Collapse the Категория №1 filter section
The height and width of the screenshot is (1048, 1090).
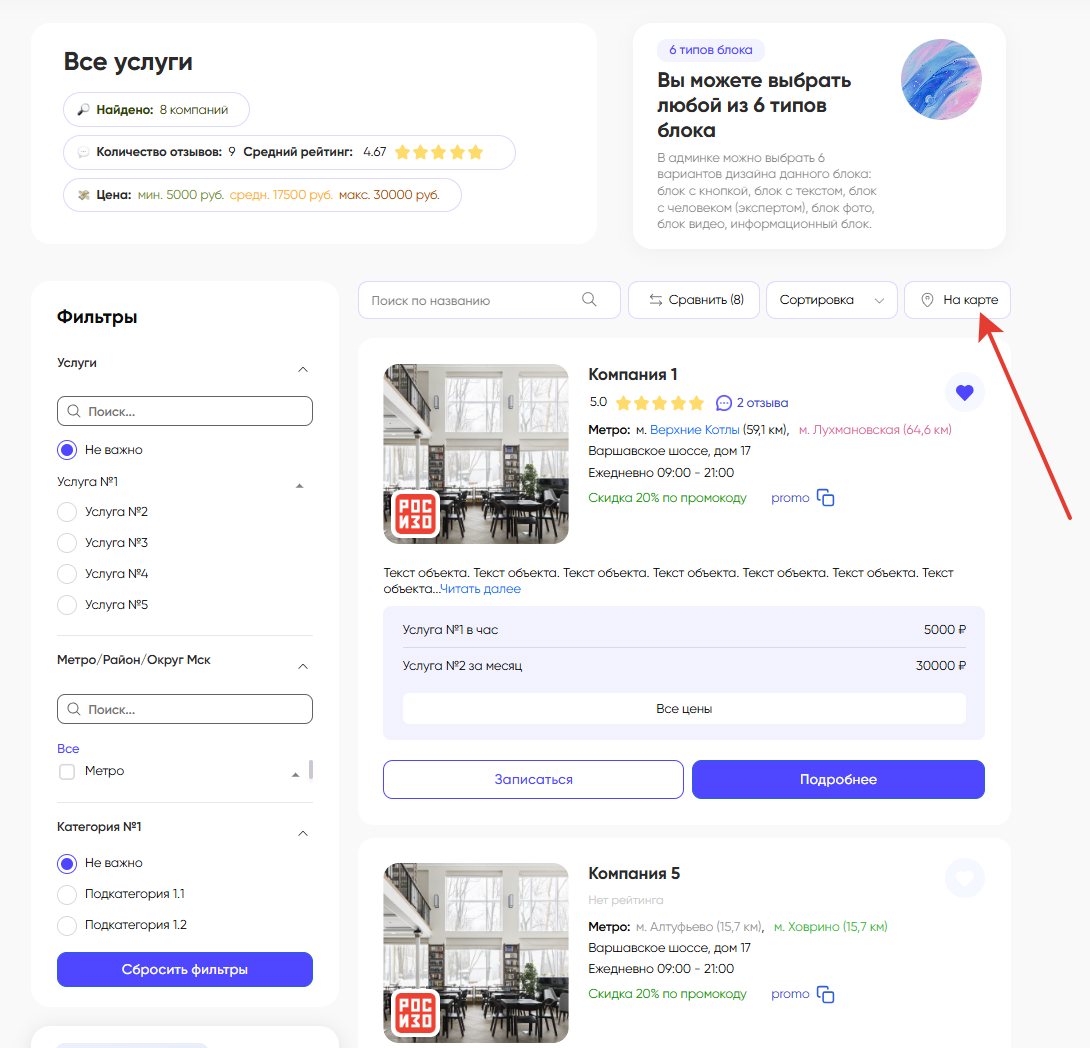coord(303,833)
